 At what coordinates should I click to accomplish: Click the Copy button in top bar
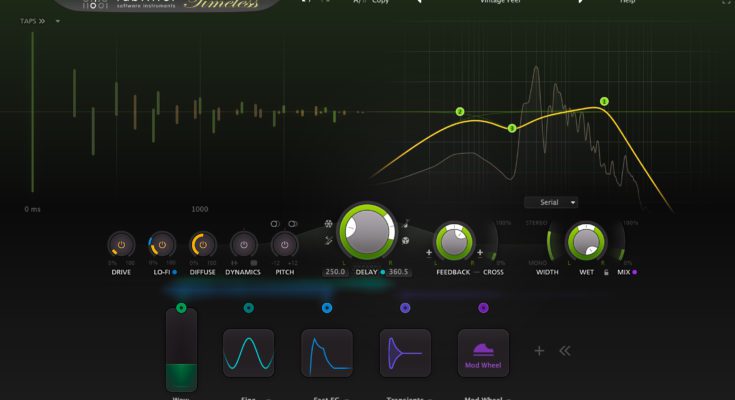[380, 2]
